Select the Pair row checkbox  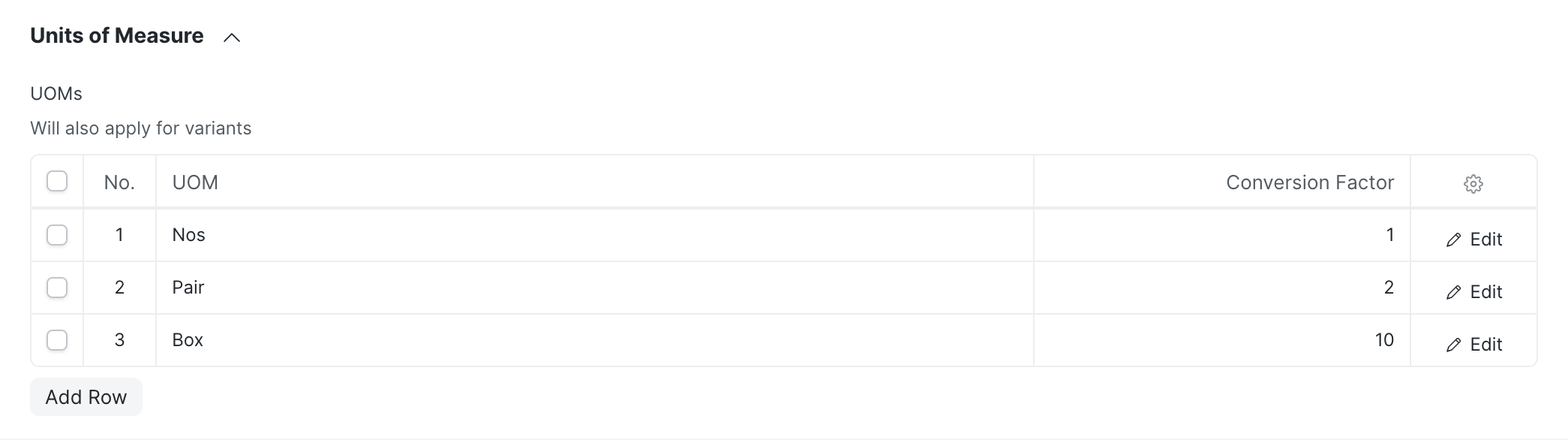coord(57,288)
